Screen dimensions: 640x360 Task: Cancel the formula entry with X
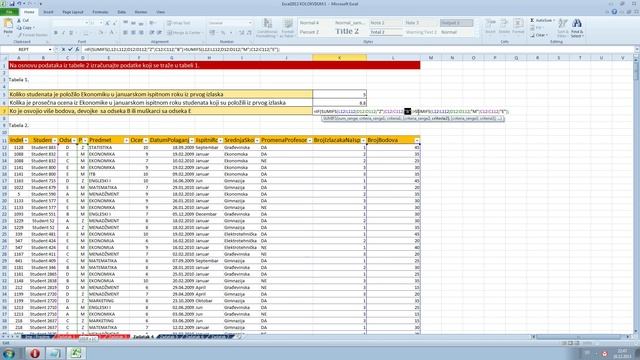pos(63,49)
